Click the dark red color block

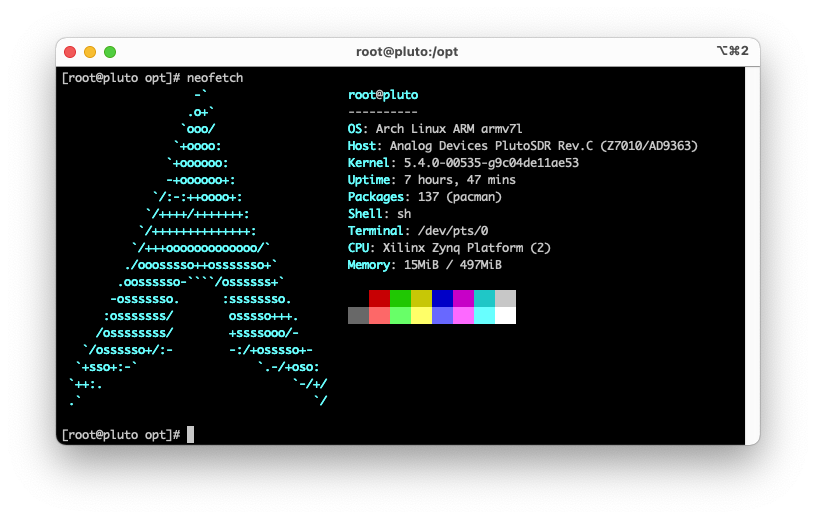(379, 298)
